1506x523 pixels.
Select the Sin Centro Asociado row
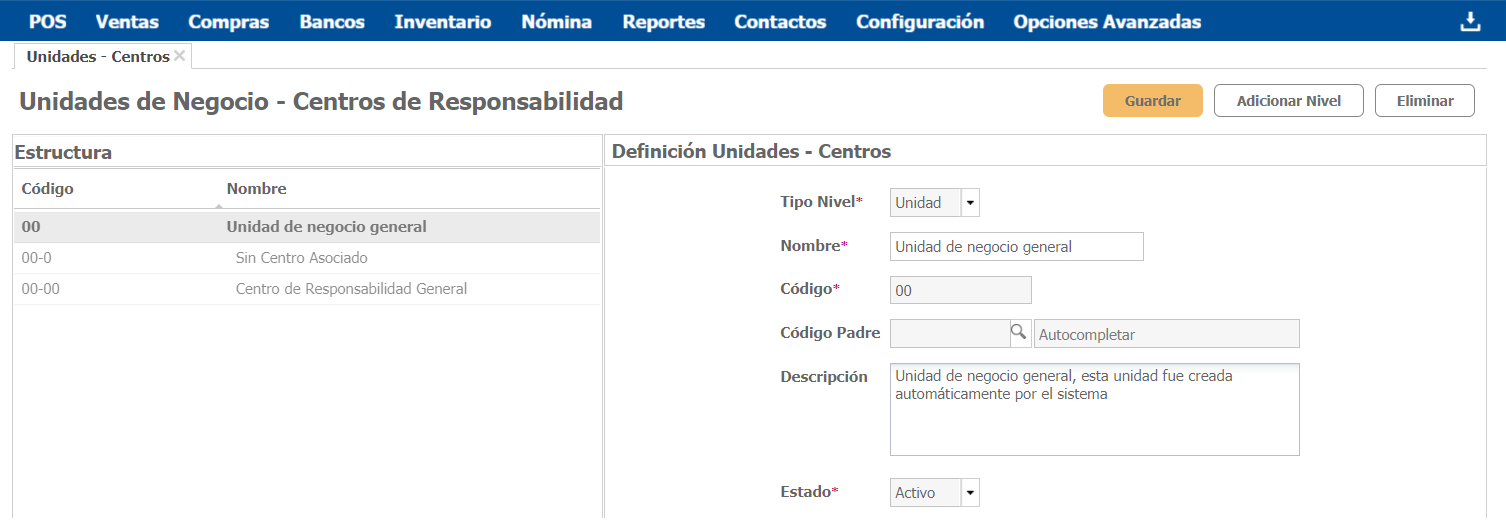(x=301, y=258)
